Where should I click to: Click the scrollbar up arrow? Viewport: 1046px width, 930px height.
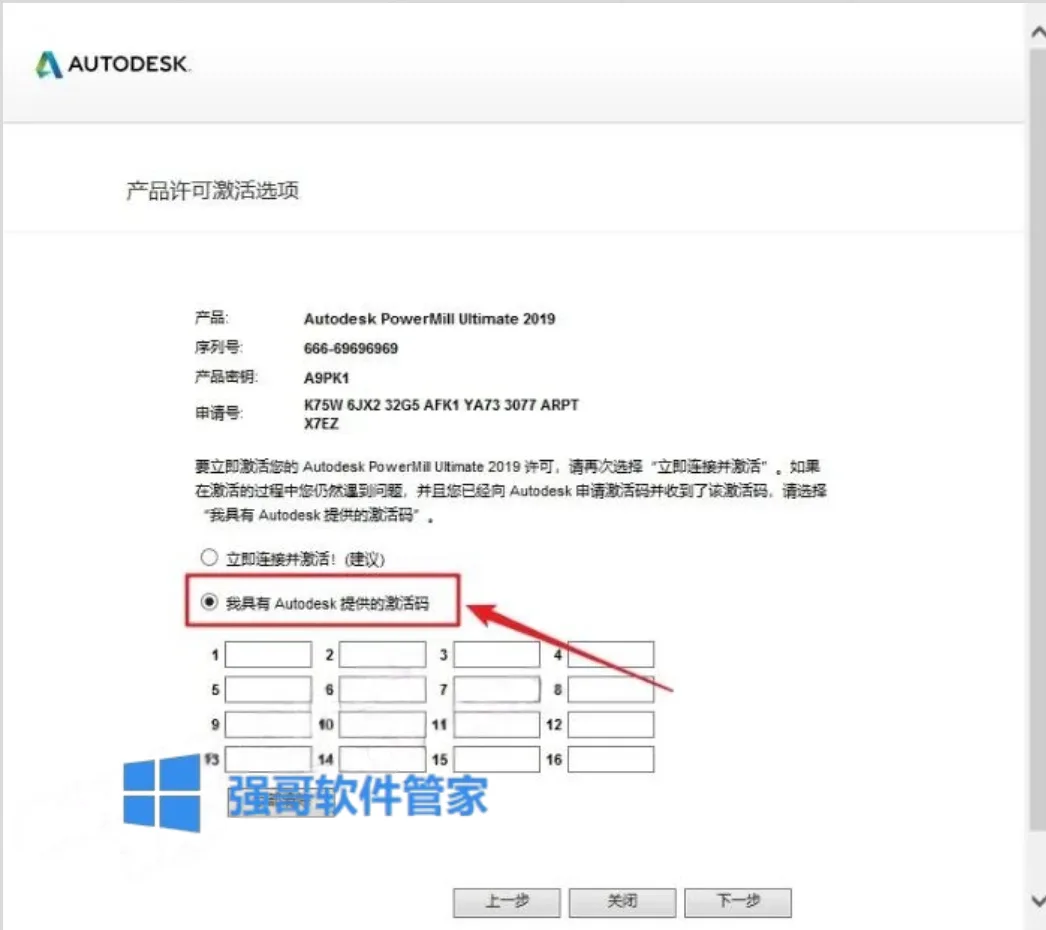1038,32
